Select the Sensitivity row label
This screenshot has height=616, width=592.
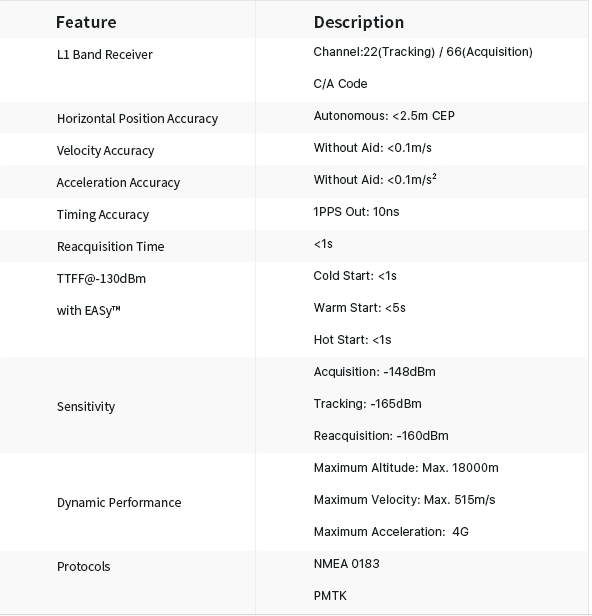(x=86, y=407)
